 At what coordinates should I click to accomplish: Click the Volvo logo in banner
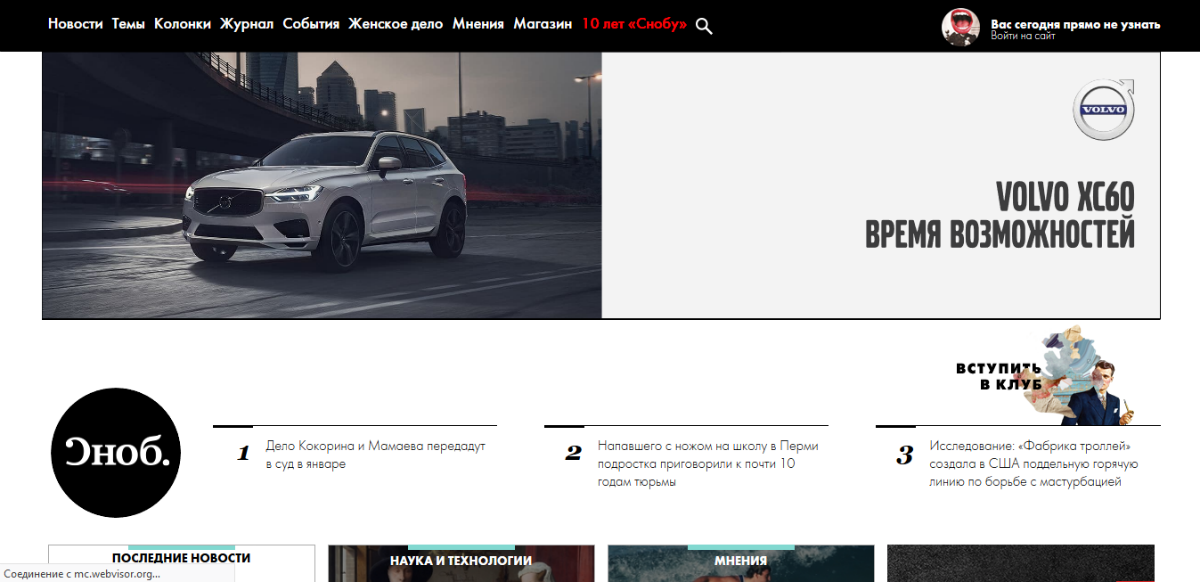[1103, 109]
